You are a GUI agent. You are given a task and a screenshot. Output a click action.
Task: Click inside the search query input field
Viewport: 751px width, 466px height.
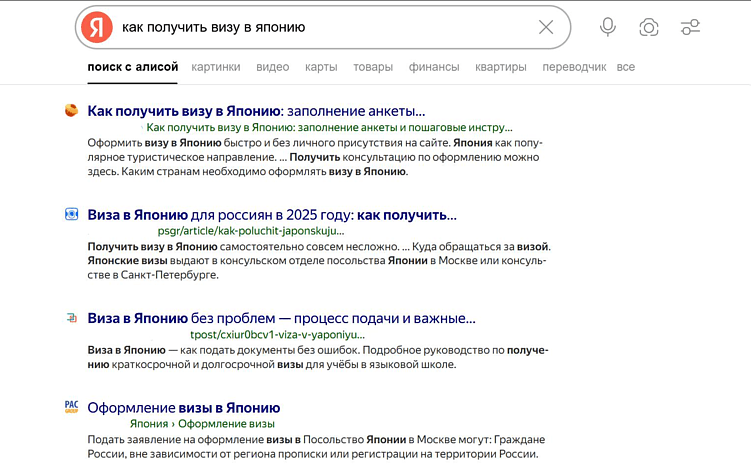(323, 27)
